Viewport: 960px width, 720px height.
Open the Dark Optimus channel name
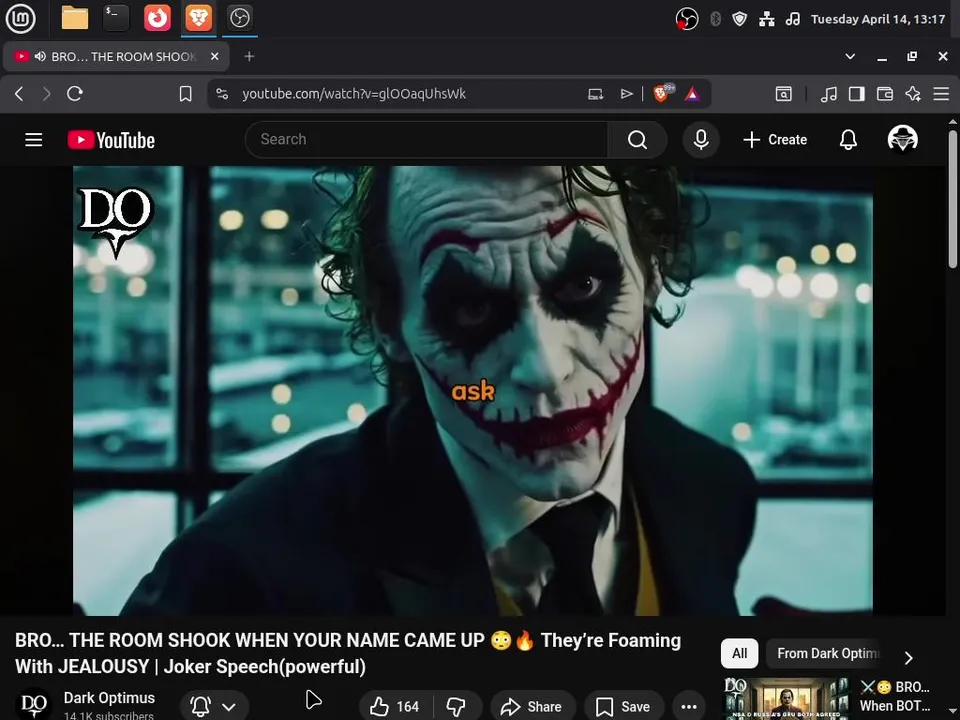point(109,698)
